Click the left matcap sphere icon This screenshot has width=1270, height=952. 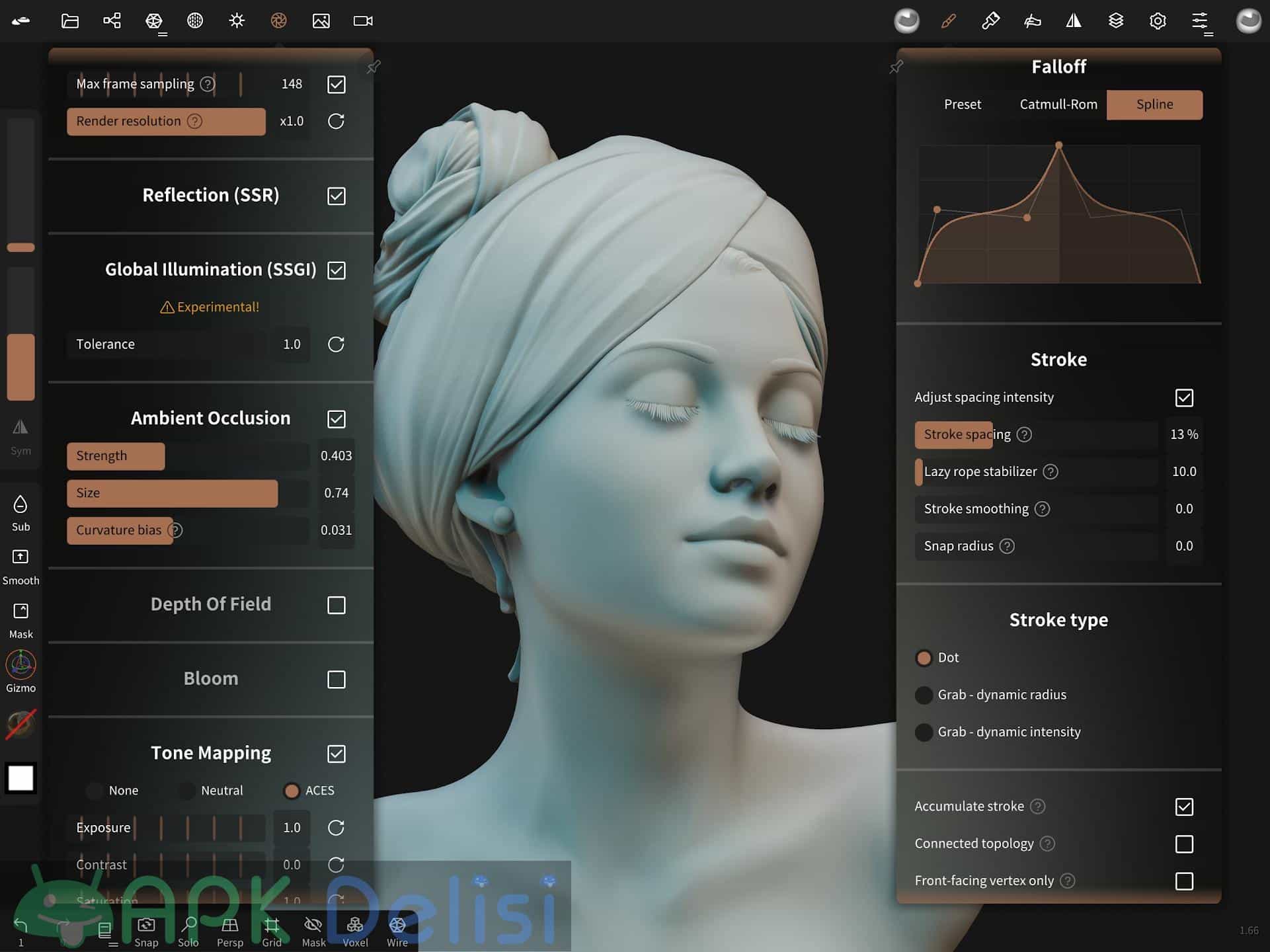[x=907, y=21]
